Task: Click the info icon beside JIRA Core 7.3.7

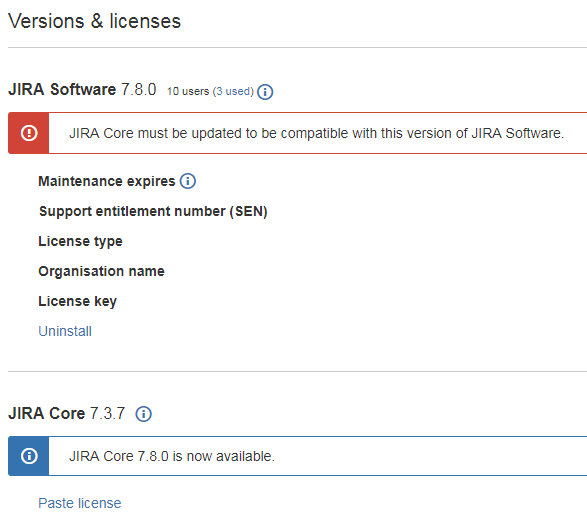Action: coord(143,414)
